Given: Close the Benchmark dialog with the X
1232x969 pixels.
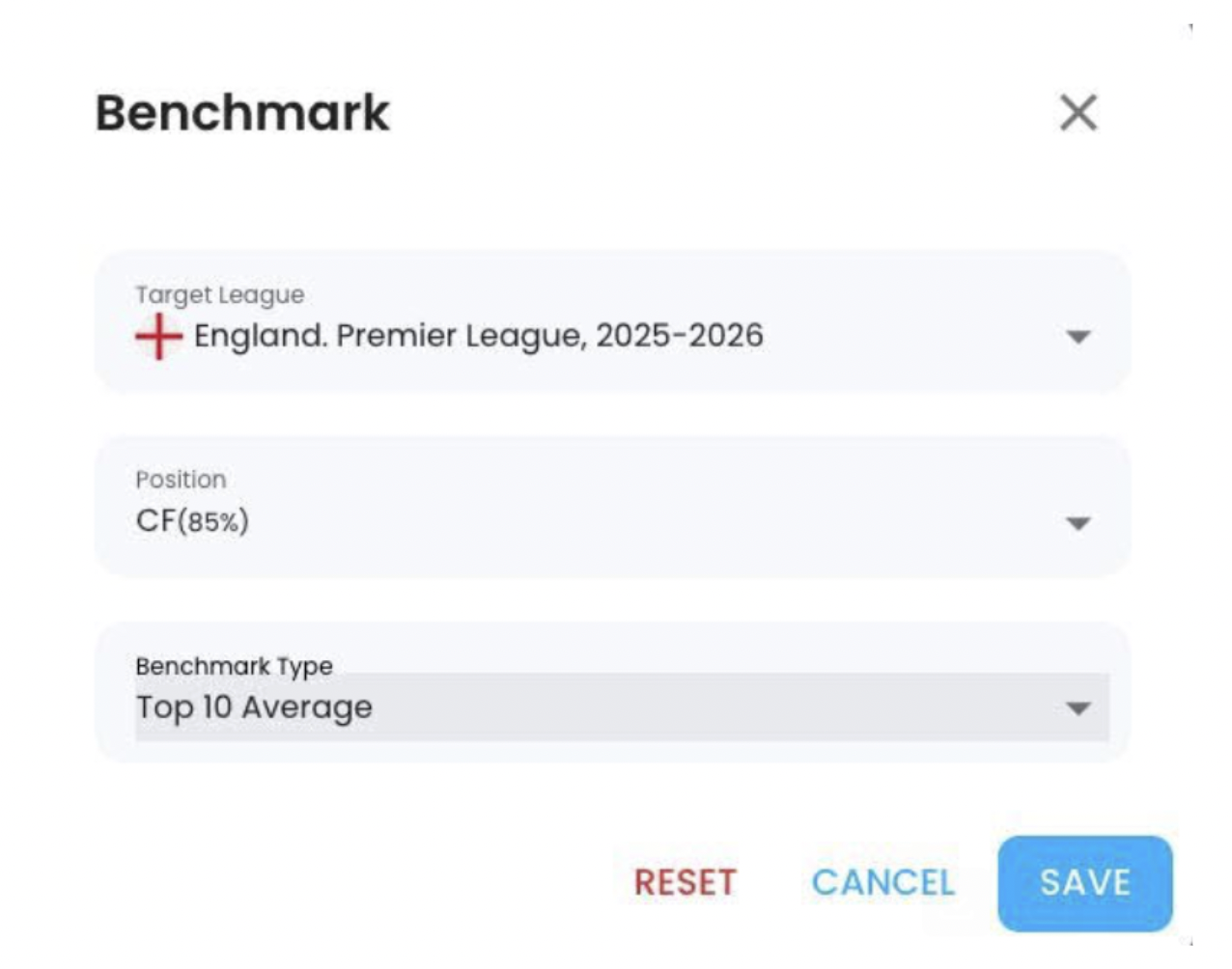Looking at the screenshot, I should (1078, 113).
